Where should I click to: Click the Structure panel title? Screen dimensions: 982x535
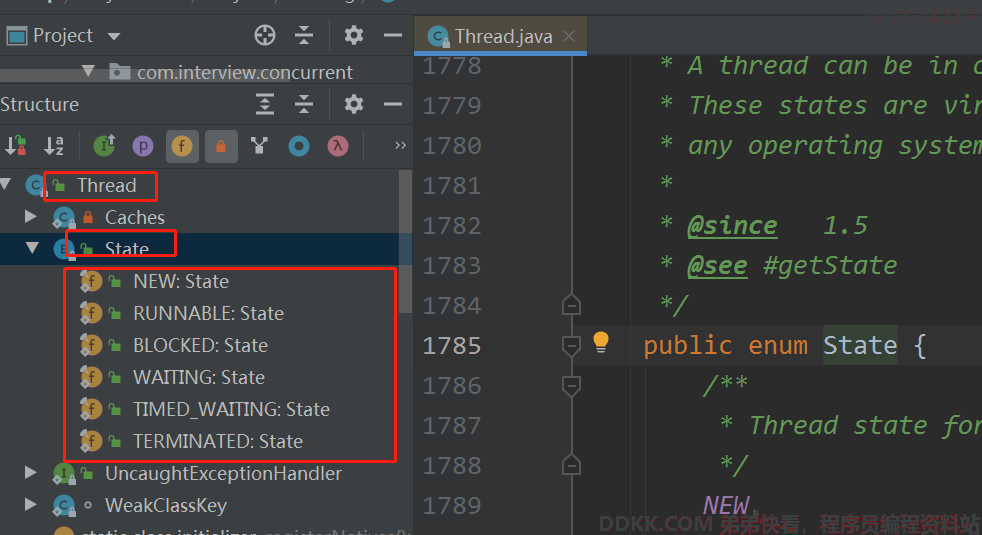(39, 104)
